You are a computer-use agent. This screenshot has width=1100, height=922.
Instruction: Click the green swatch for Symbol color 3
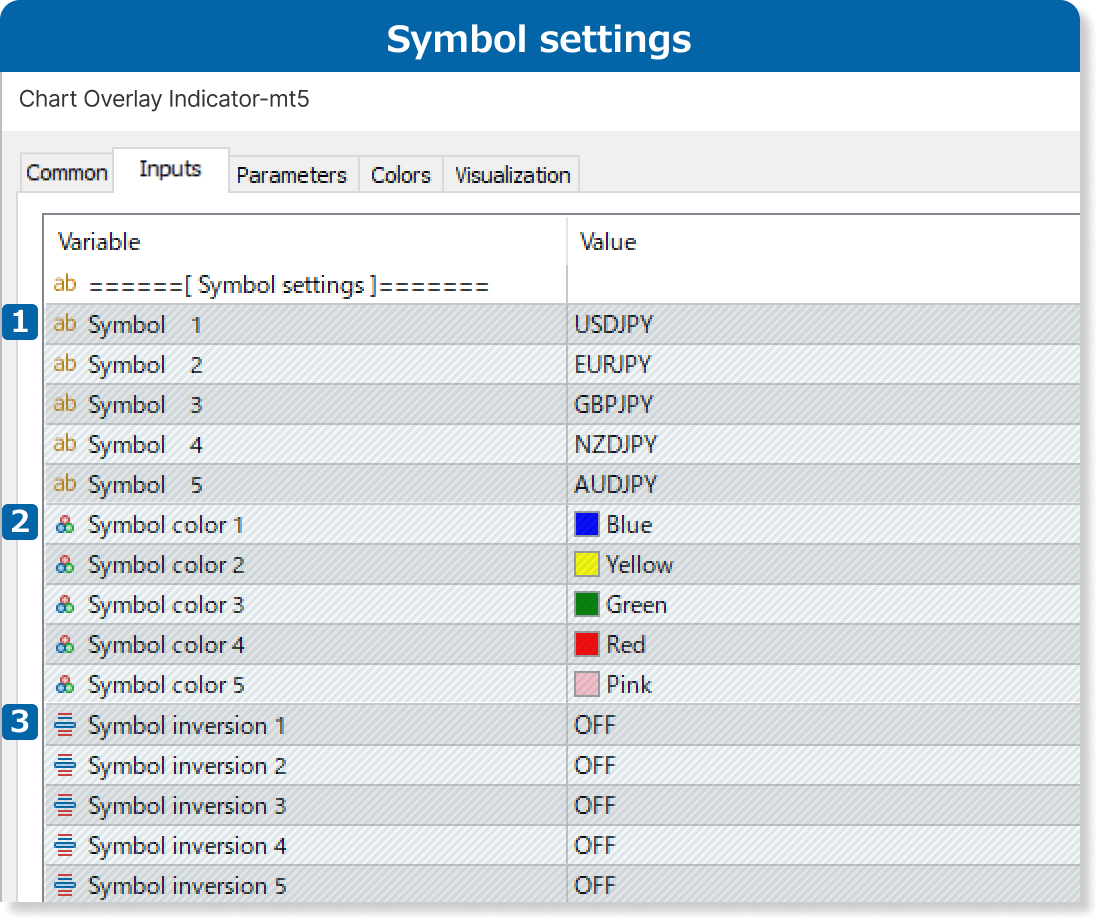tap(586, 604)
